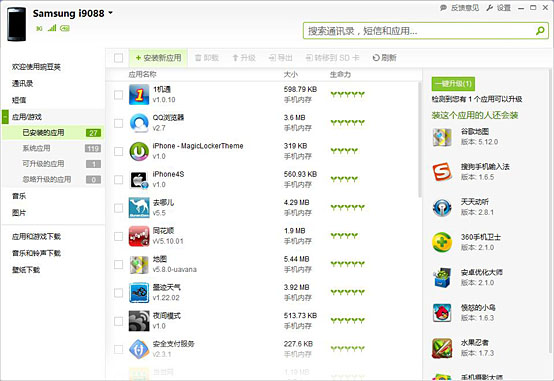
Task: Go to 通讯录 in the sidebar
Action: pyautogui.click(x=22, y=83)
